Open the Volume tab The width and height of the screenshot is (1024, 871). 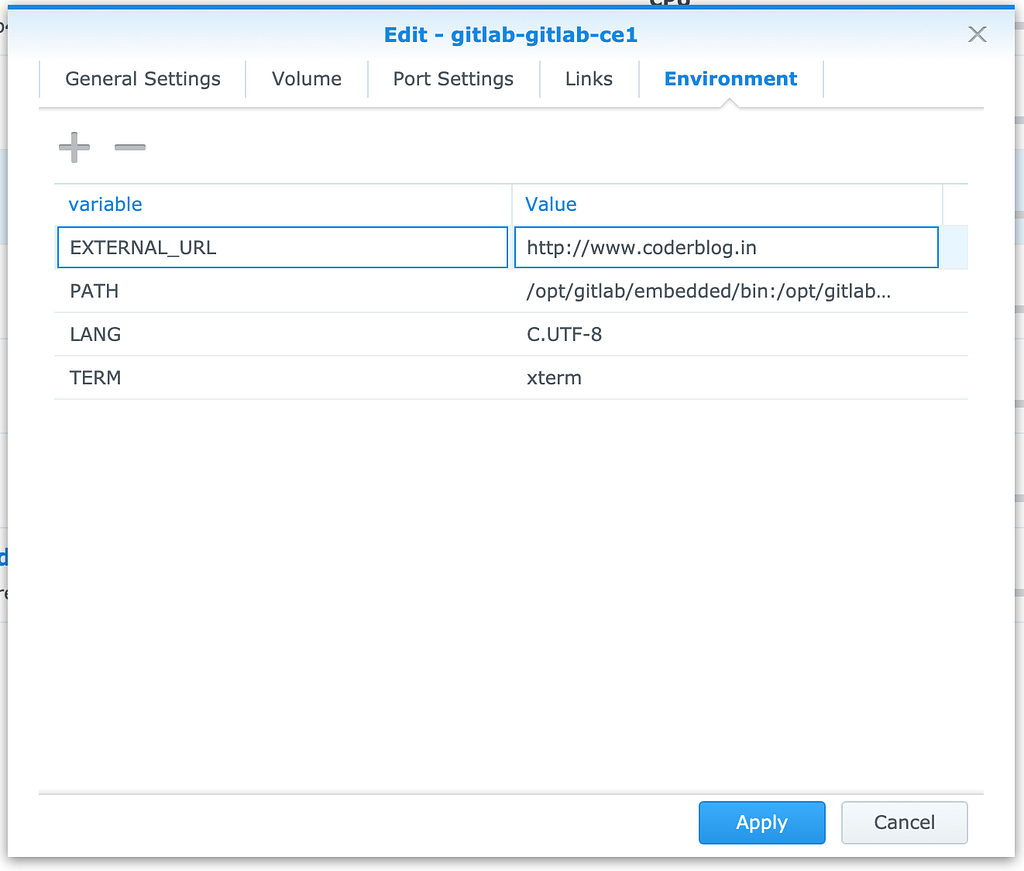tap(307, 79)
